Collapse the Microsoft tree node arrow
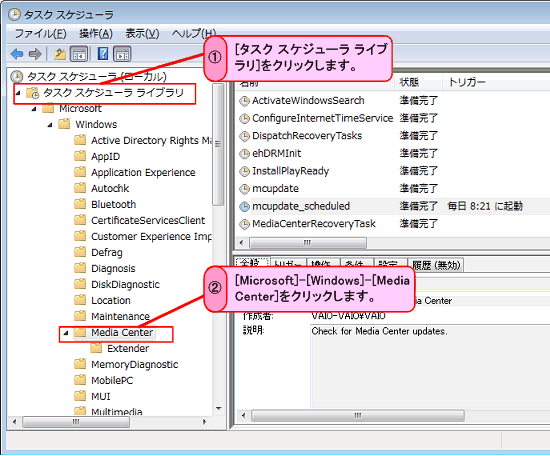Image resolution: width=550 pixels, height=456 pixels. click(34, 109)
